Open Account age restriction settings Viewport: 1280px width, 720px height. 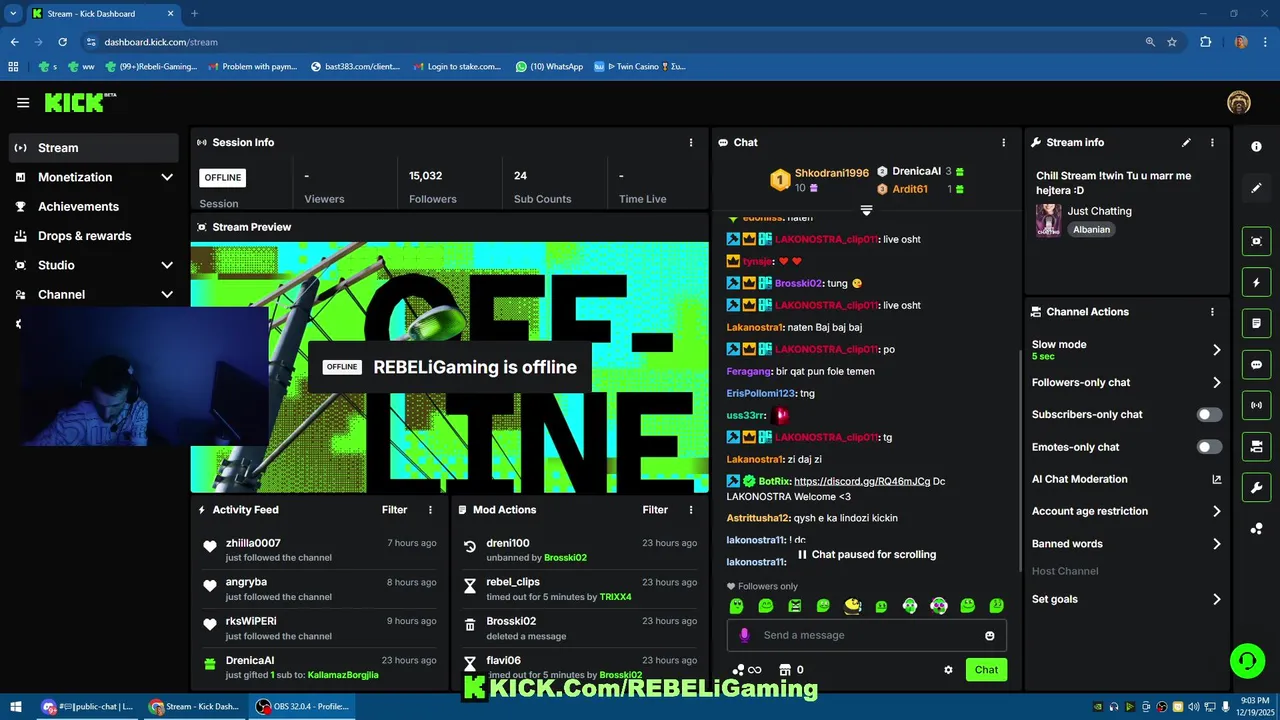coord(1126,511)
